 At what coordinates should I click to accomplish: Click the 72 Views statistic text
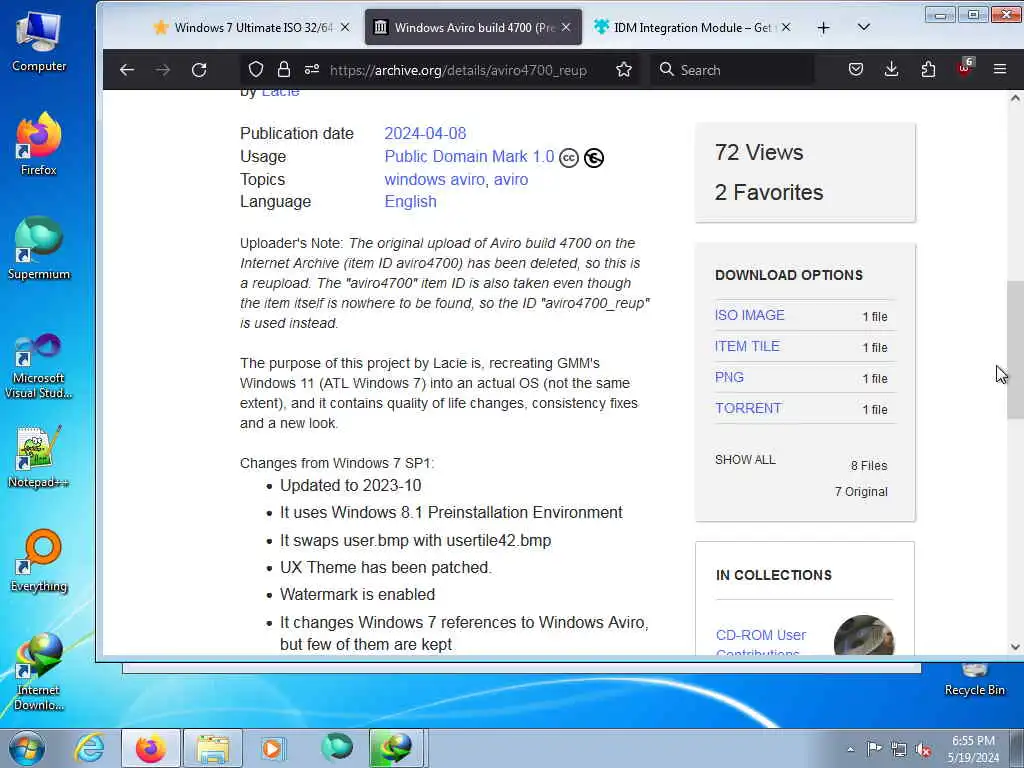pos(759,152)
